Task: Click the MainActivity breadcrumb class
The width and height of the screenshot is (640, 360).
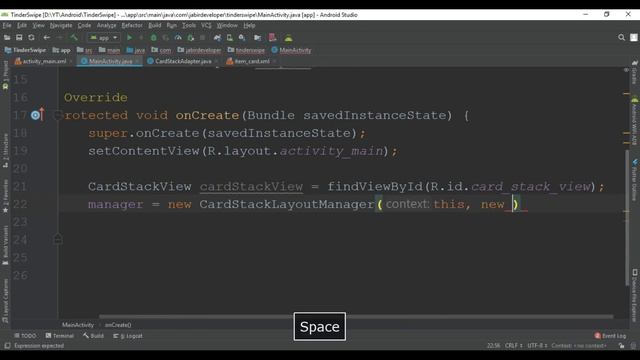Action: pyautogui.click(x=291, y=50)
